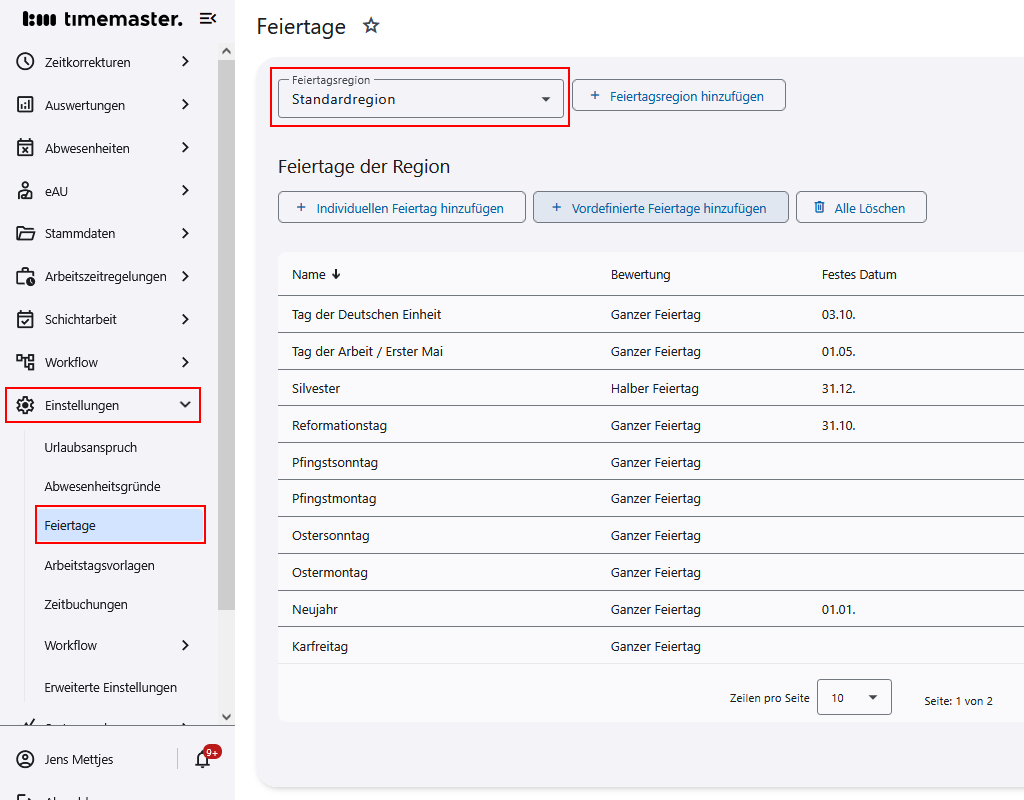Screen dimensions: 1024x800
Task: Mark Feiertage as favorite with star icon
Action: click(371, 26)
